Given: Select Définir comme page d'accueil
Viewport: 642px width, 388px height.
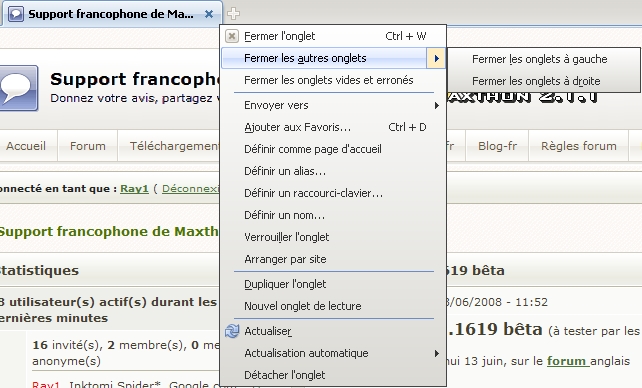Looking at the screenshot, I should 333,149.
